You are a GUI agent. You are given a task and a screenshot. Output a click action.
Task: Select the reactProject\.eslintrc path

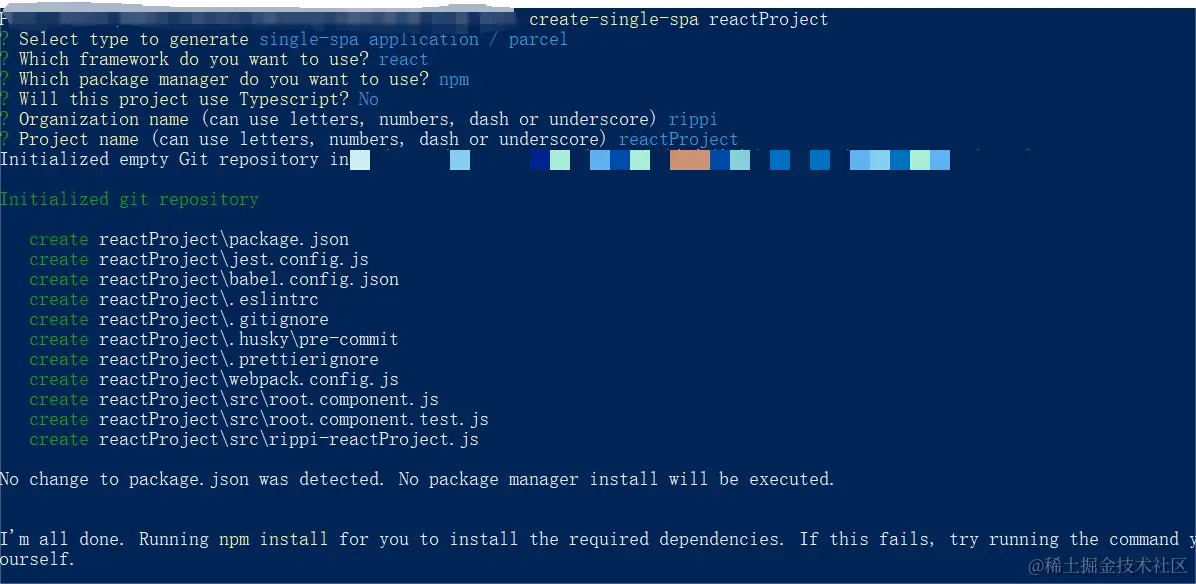tap(209, 300)
